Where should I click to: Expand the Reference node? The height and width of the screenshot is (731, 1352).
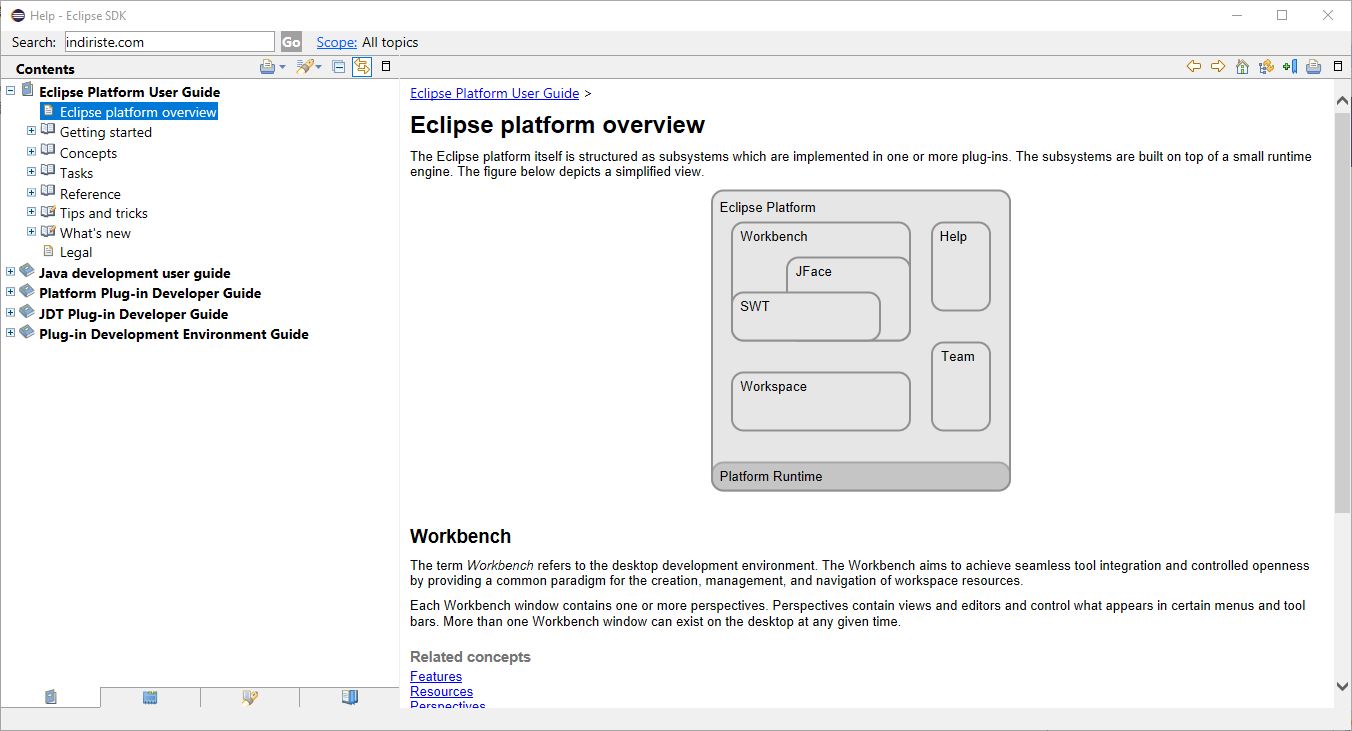pos(31,192)
